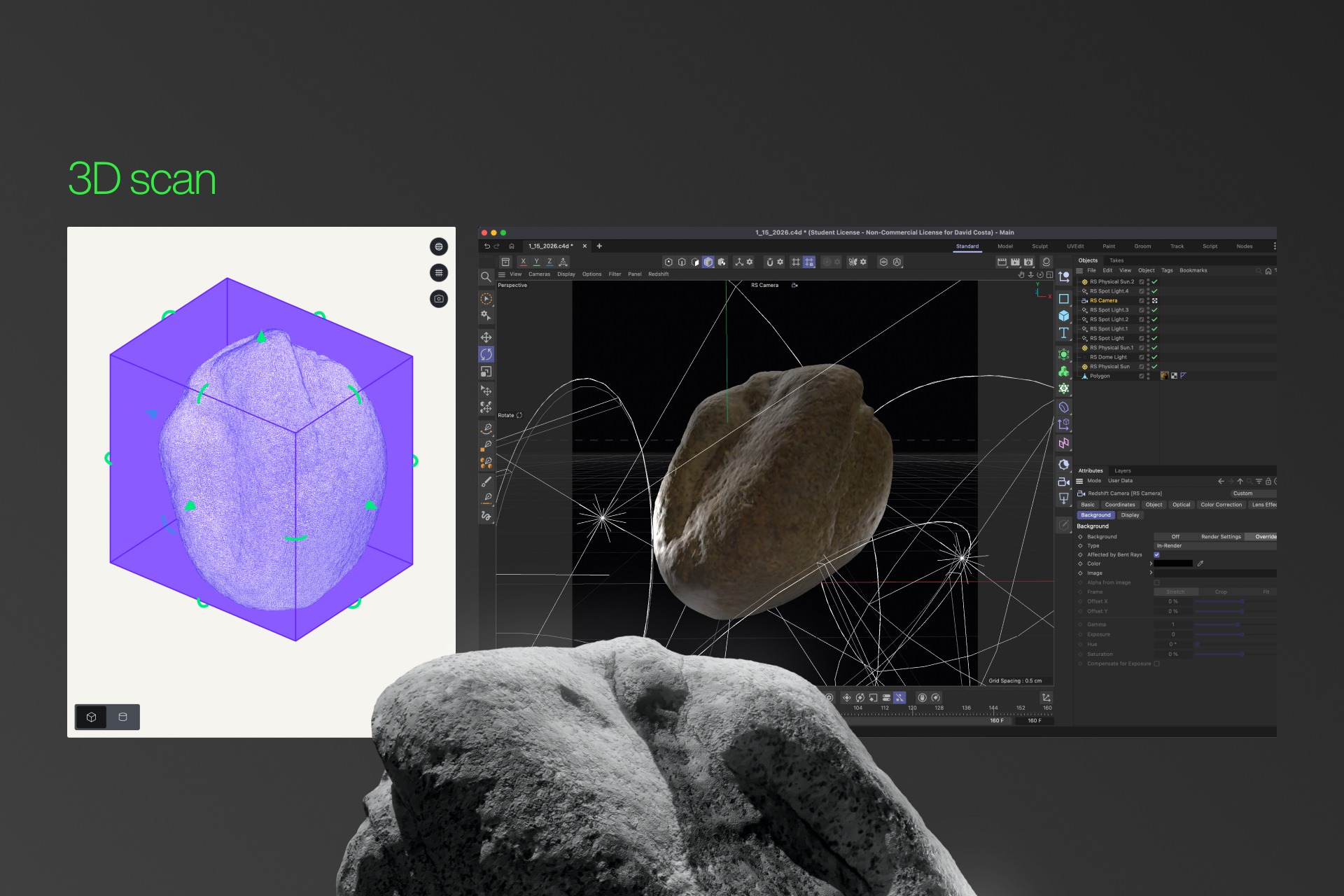1344x896 pixels.
Task: Open the Cameras viewport menu
Action: (539, 274)
